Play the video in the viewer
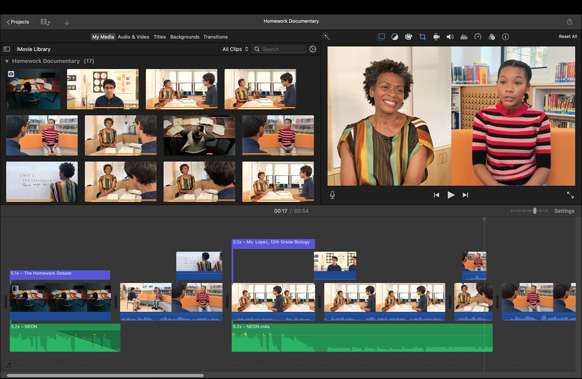This screenshot has width=582, height=379. tap(451, 195)
